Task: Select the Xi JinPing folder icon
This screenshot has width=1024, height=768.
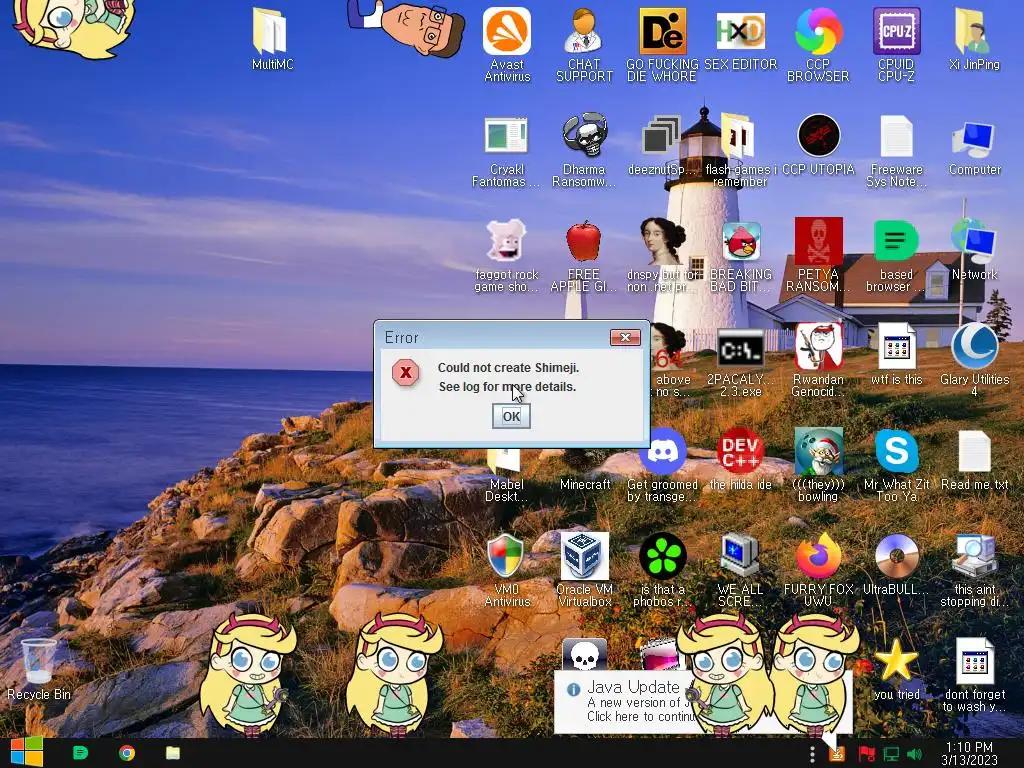Action: coord(974,39)
